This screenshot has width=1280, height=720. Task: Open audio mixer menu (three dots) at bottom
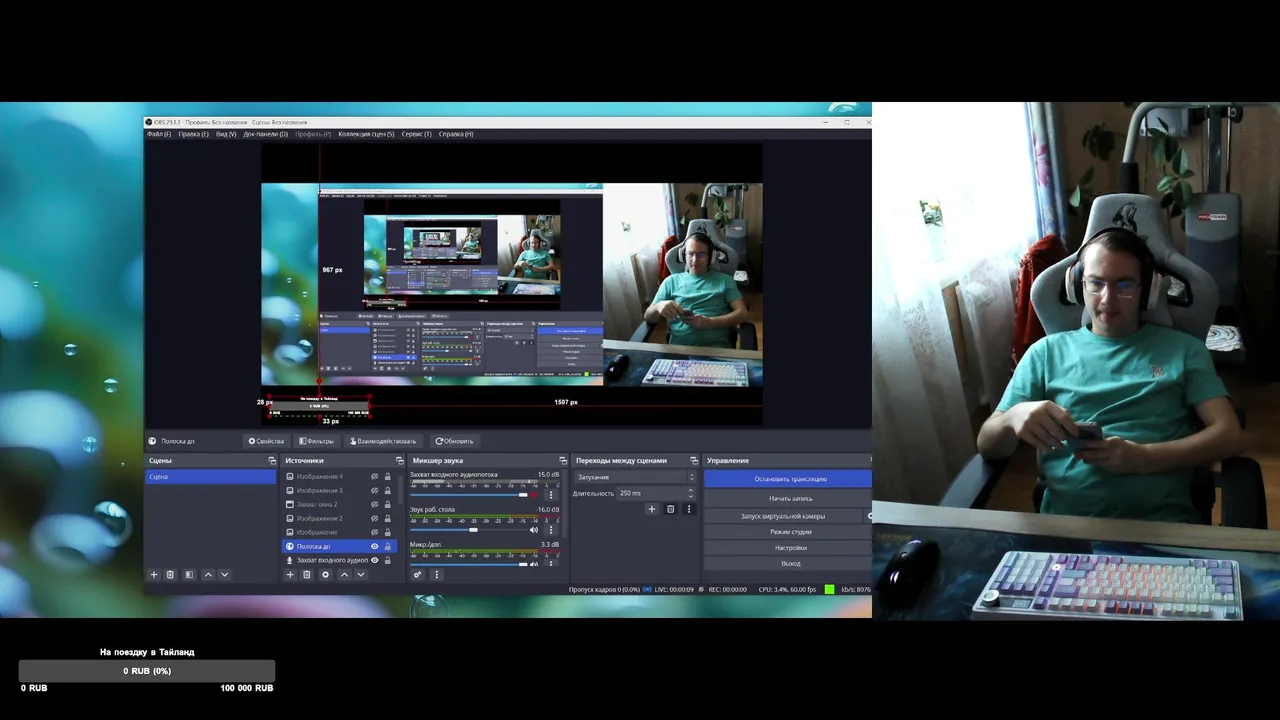tap(436, 575)
